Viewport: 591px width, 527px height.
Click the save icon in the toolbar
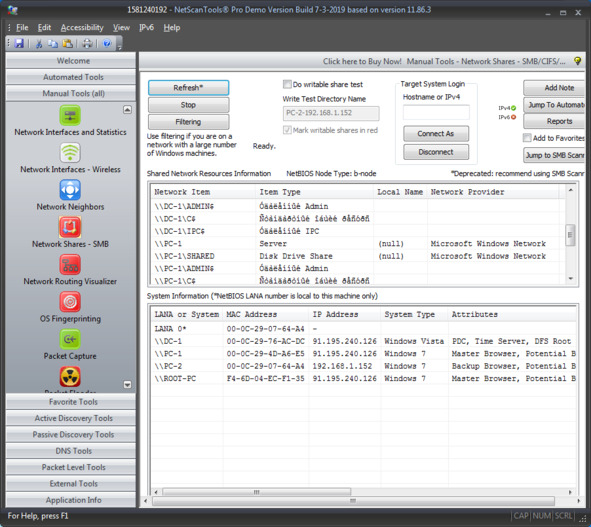tap(19, 43)
